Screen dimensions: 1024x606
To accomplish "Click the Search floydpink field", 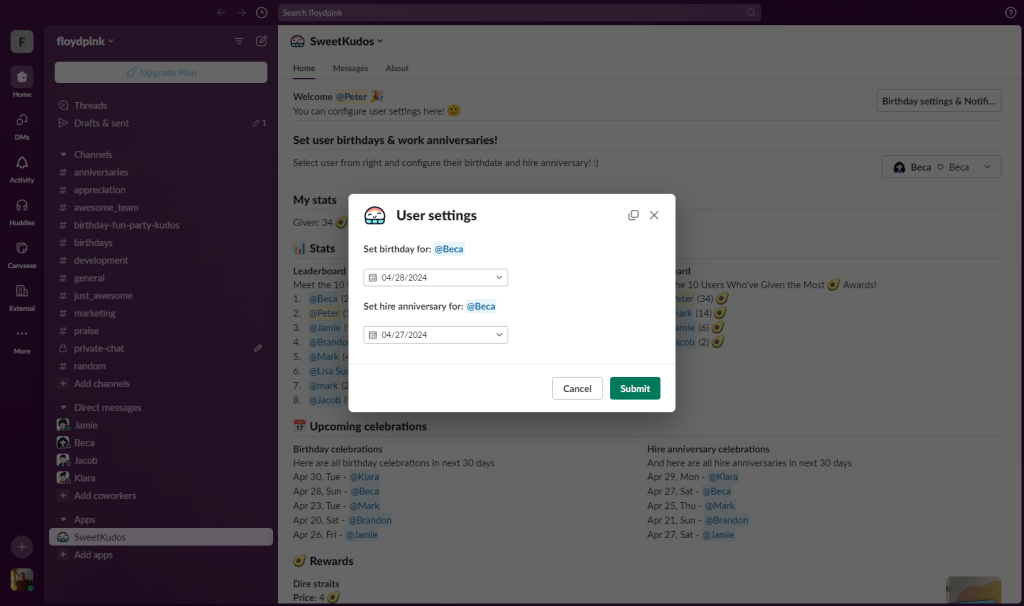I will pos(519,12).
